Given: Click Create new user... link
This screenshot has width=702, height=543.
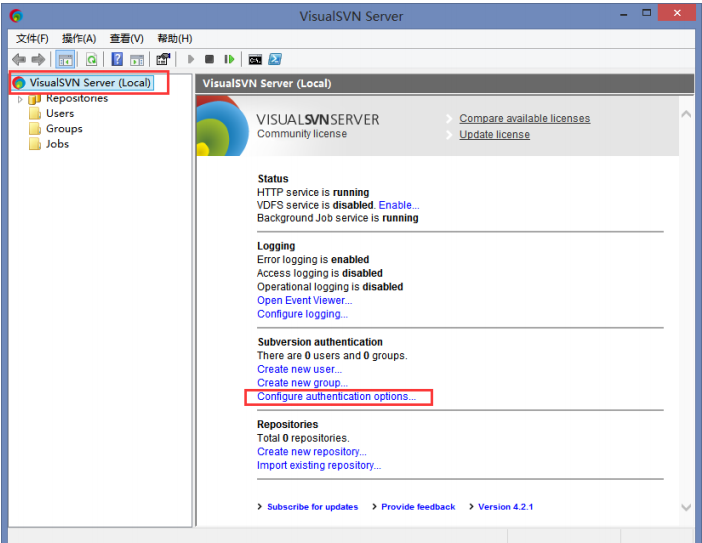Looking at the screenshot, I should coord(299,369).
